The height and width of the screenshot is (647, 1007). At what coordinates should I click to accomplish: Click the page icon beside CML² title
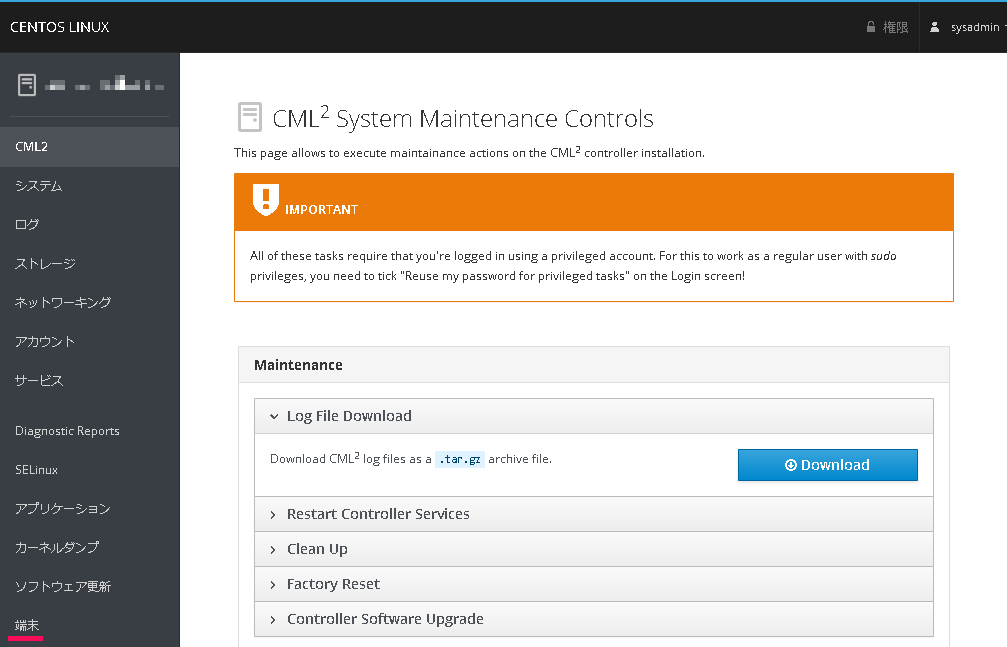250,118
